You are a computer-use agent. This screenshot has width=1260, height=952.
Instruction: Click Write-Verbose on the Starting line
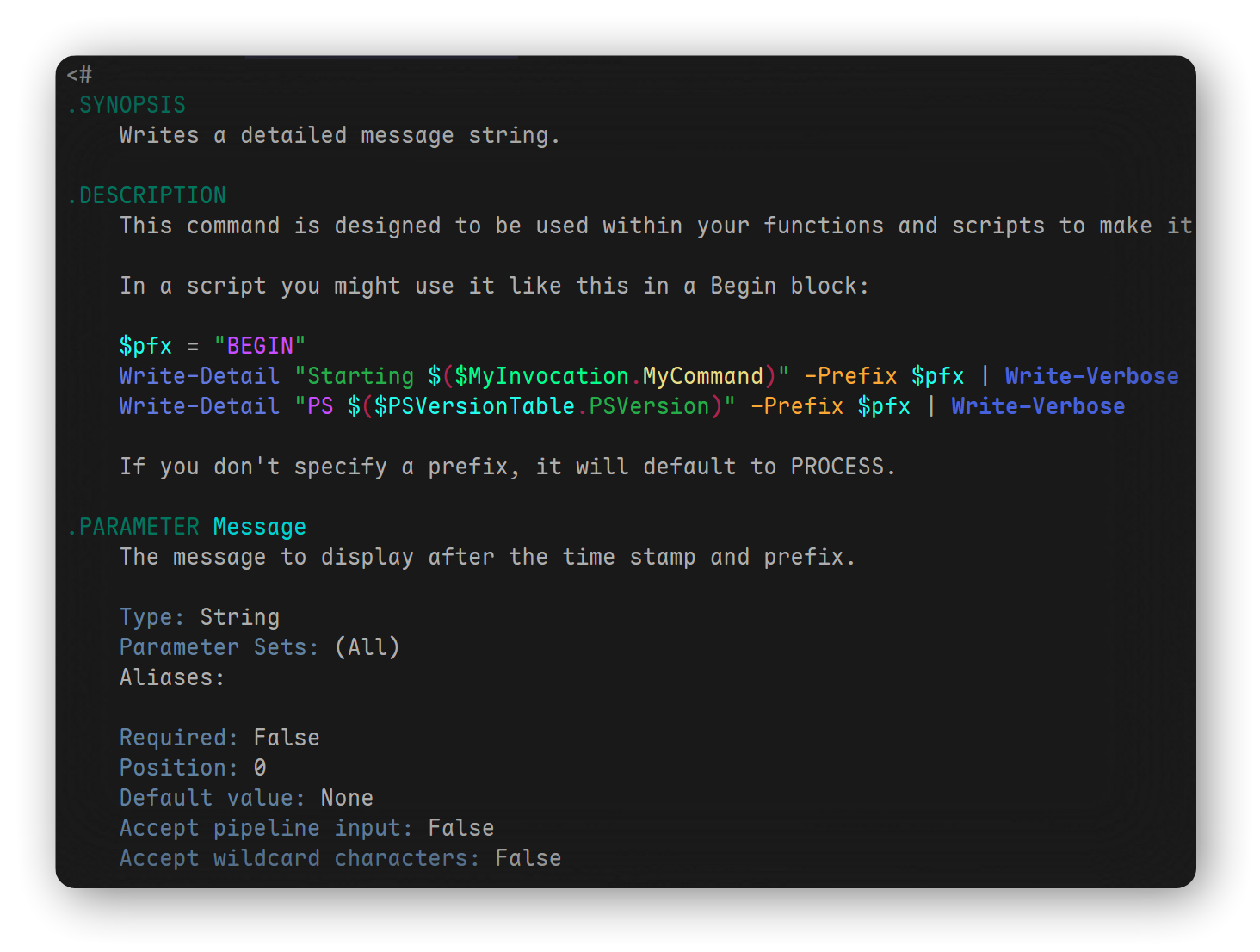(1092, 376)
